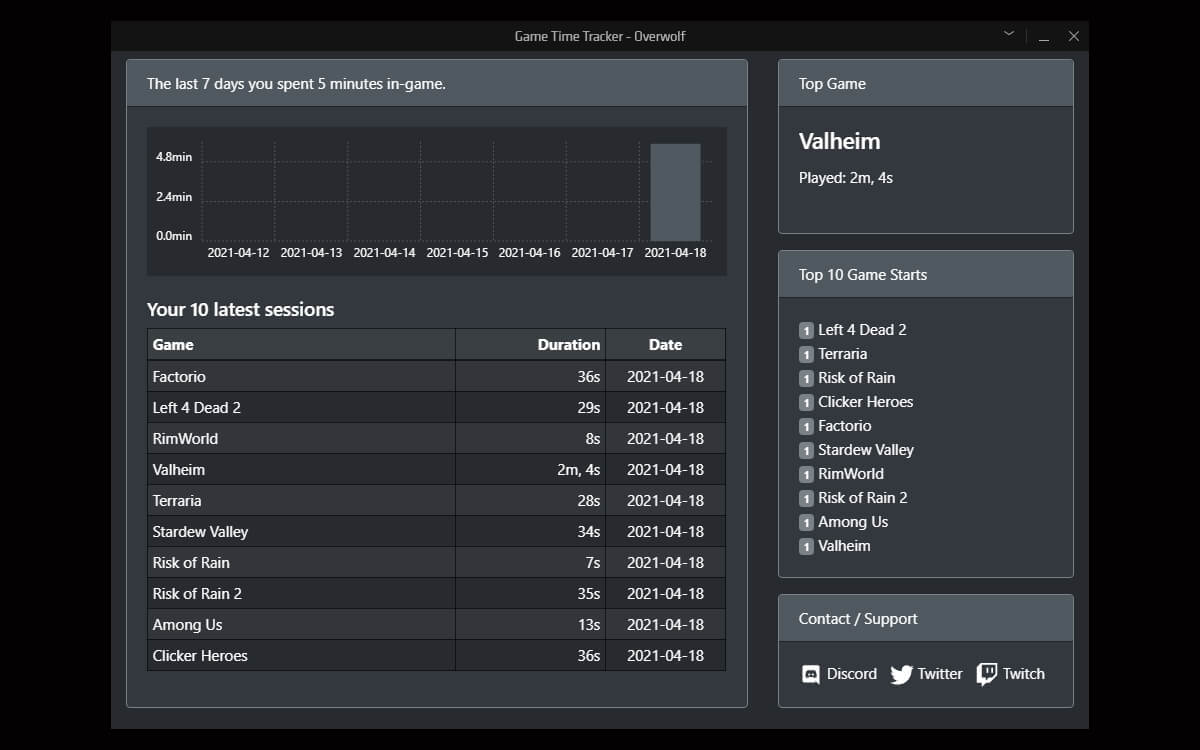Click the count badge next to Among Us
The width and height of the screenshot is (1200, 750).
806,522
